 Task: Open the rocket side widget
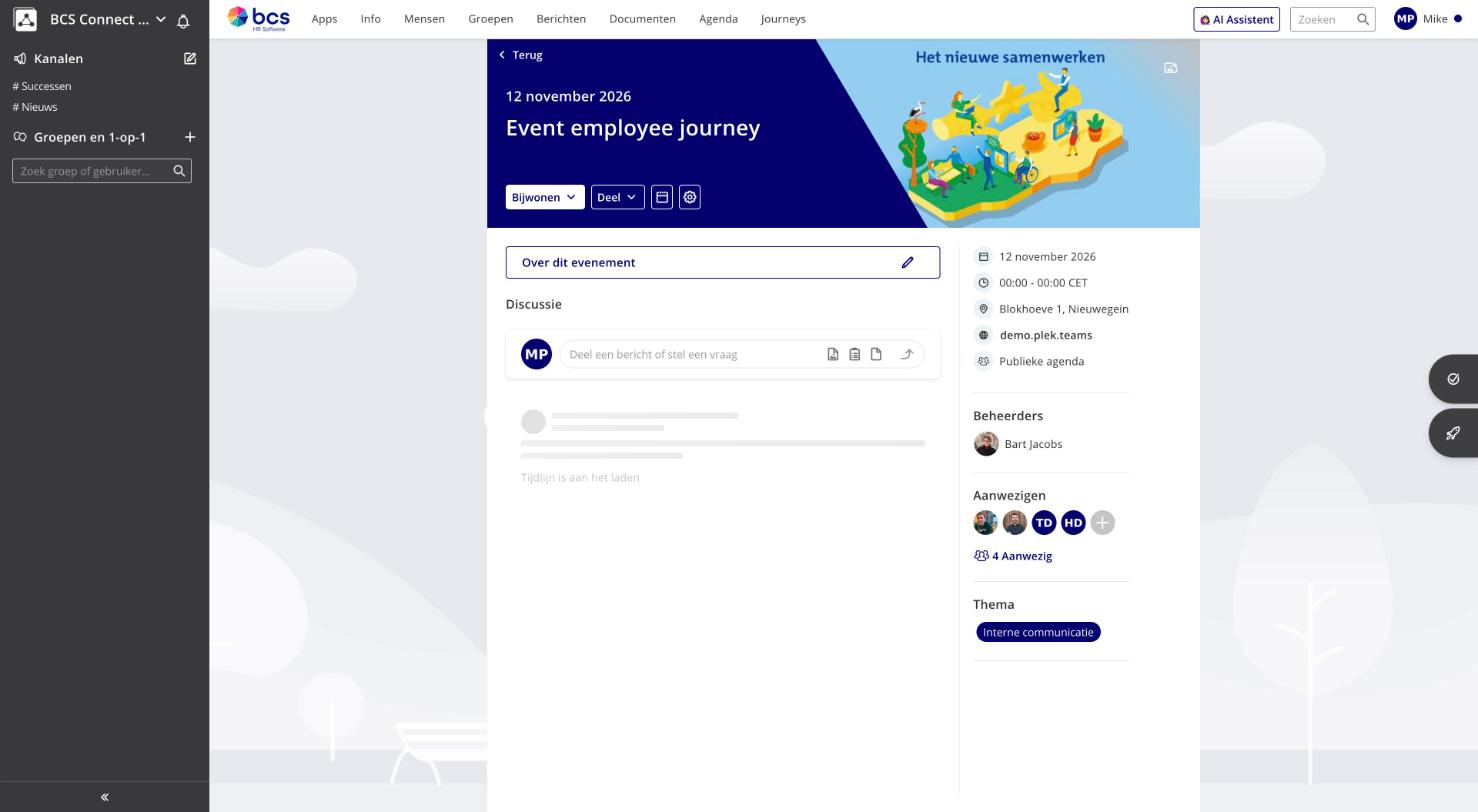pyautogui.click(x=1453, y=433)
